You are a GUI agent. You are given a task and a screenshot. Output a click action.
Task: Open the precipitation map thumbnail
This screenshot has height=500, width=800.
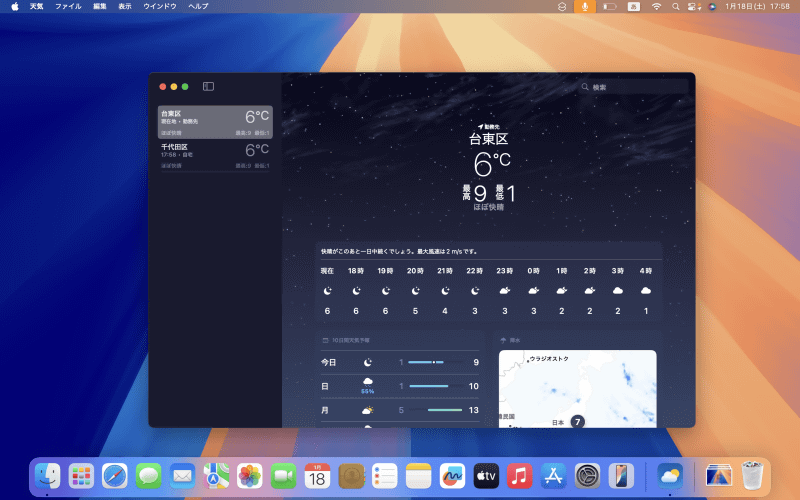pos(578,389)
